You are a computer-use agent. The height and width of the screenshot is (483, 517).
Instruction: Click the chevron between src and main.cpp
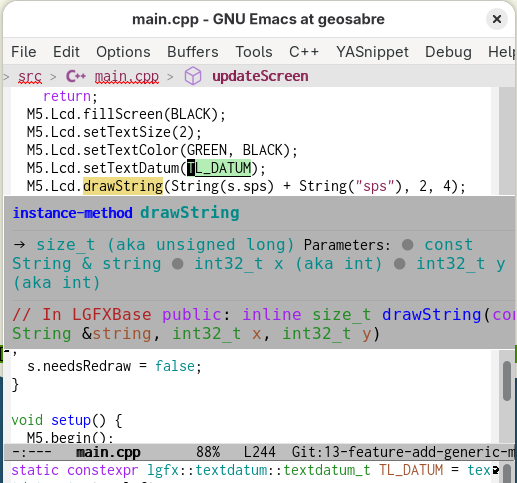pos(53,77)
